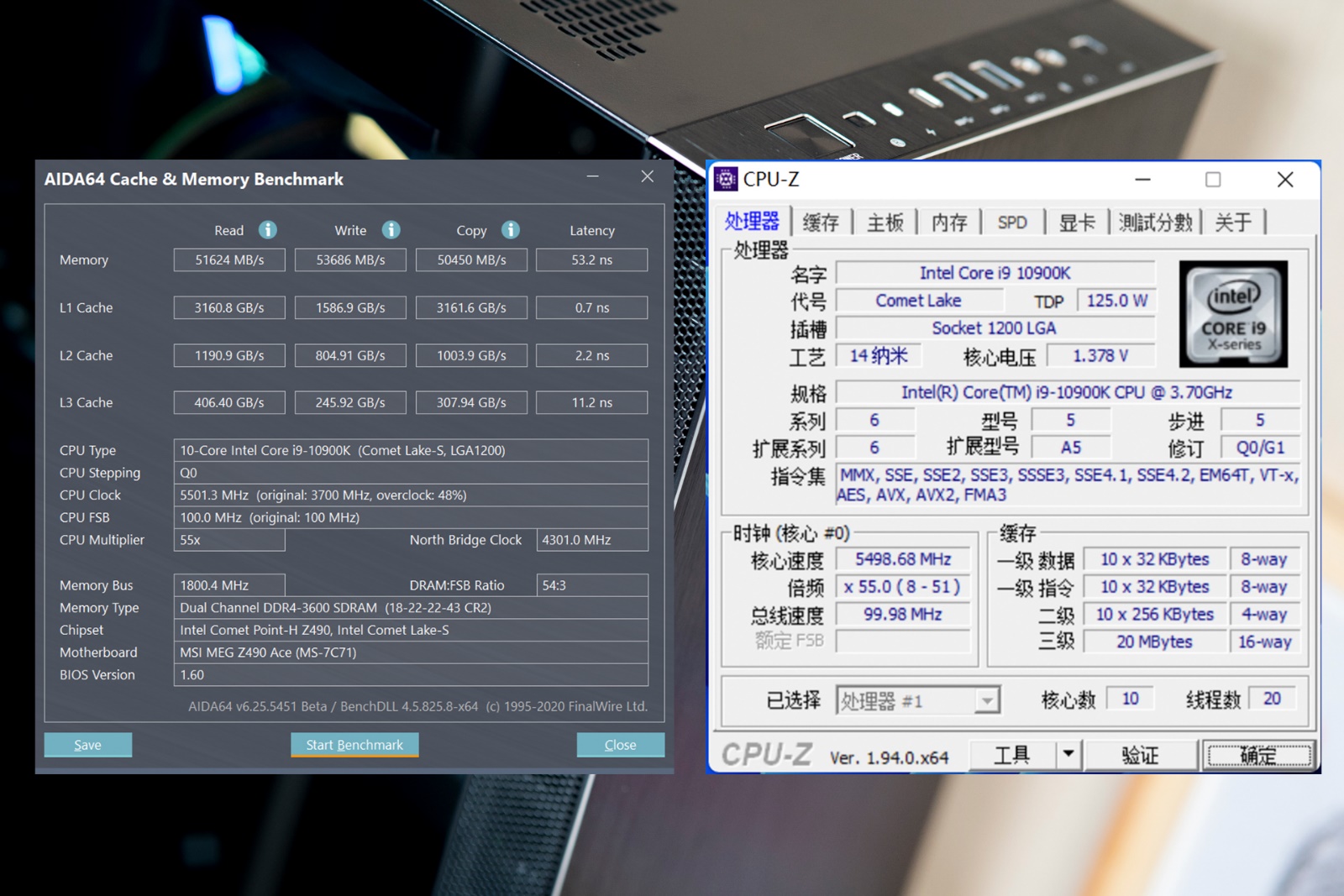Click the Read info icon in AIDA64

(268, 229)
